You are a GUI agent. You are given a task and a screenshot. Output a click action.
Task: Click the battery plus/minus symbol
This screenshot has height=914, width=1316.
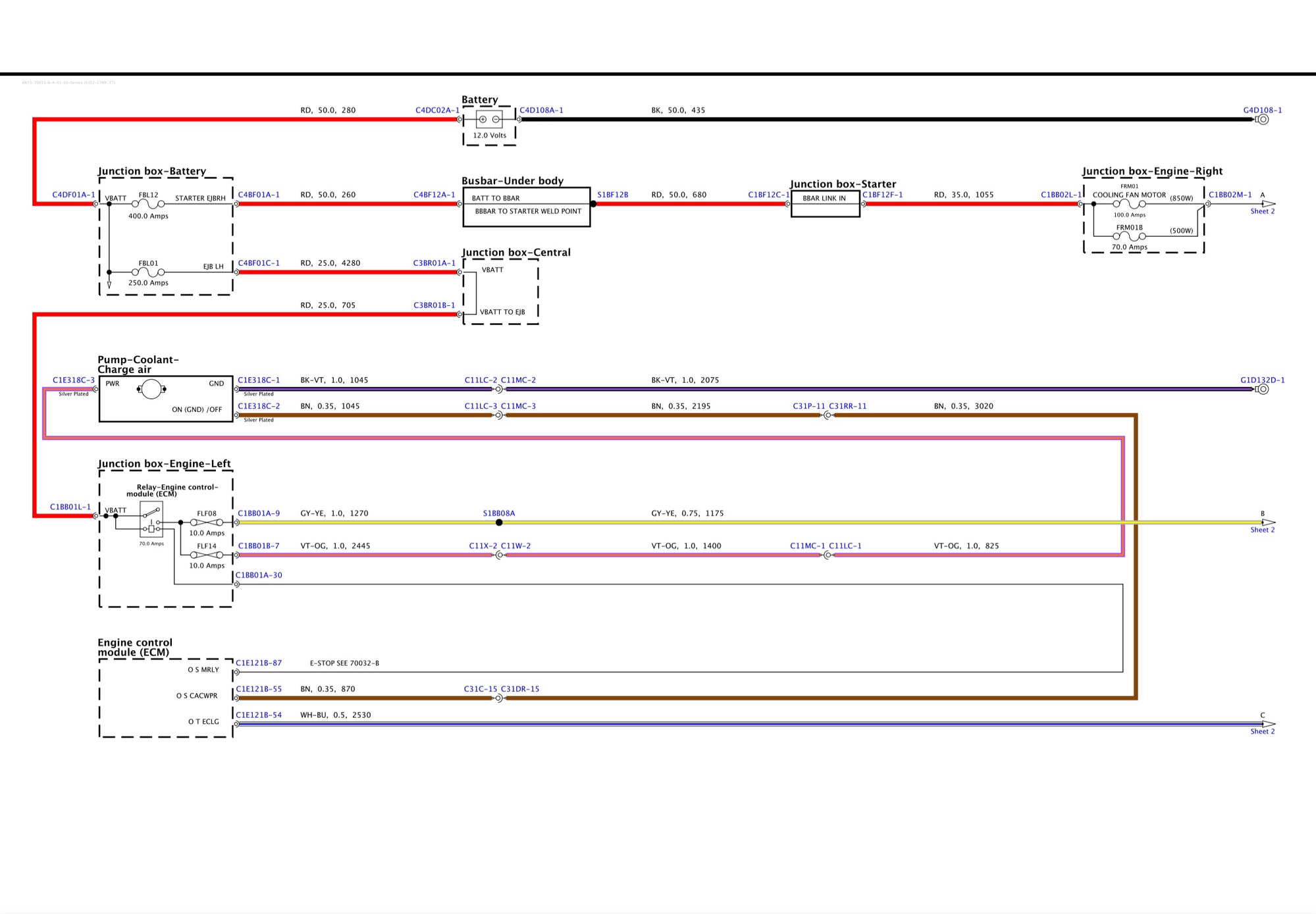488,119
